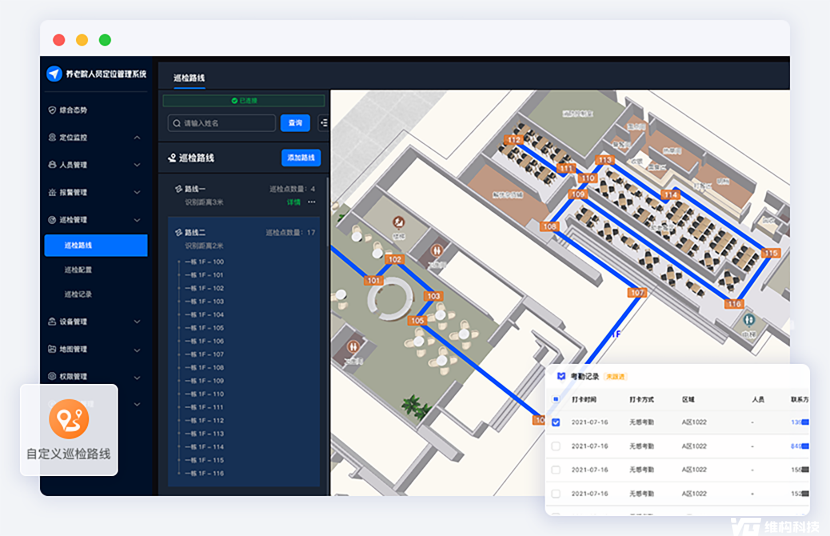This screenshot has height=536, width=830.
Task: Open the ⋯ more options for 路线一
Action: (312, 202)
